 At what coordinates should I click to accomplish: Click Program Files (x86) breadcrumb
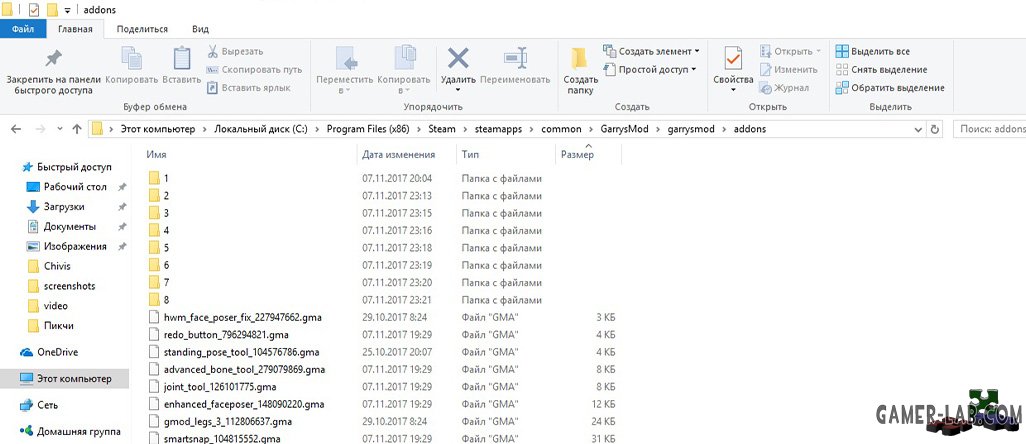(x=368, y=129)
